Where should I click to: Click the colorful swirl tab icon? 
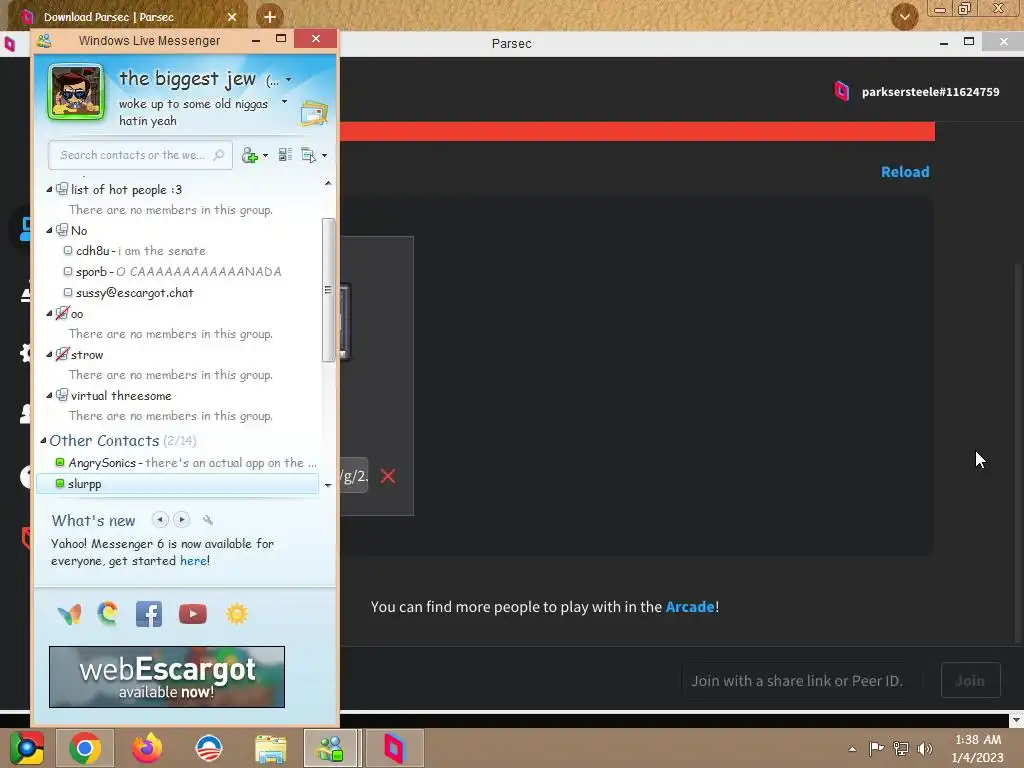[108, 614]
